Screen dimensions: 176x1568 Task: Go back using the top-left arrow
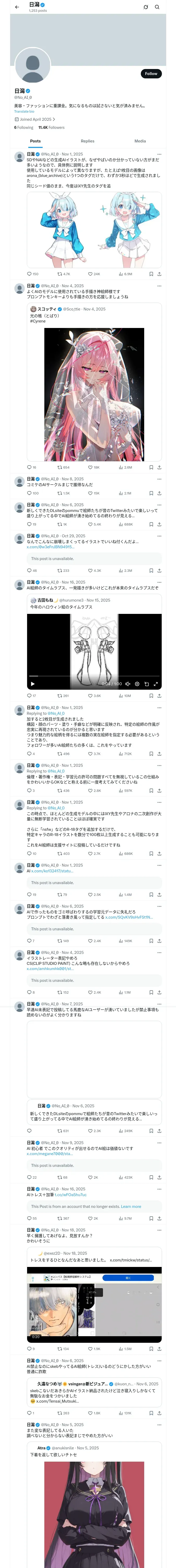tap(17, 7)
